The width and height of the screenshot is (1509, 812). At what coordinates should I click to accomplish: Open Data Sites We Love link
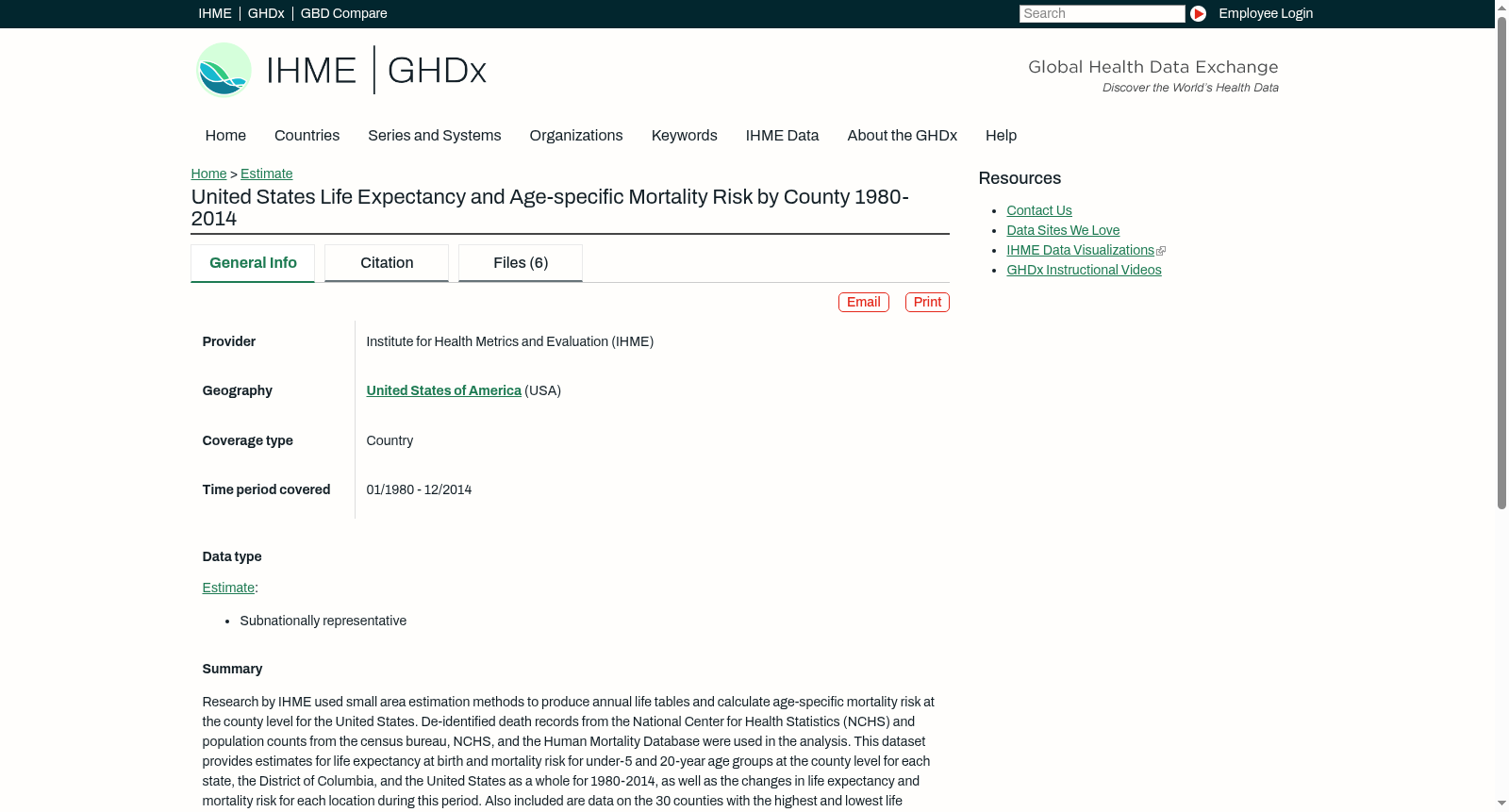click(x=1063, y=230)
